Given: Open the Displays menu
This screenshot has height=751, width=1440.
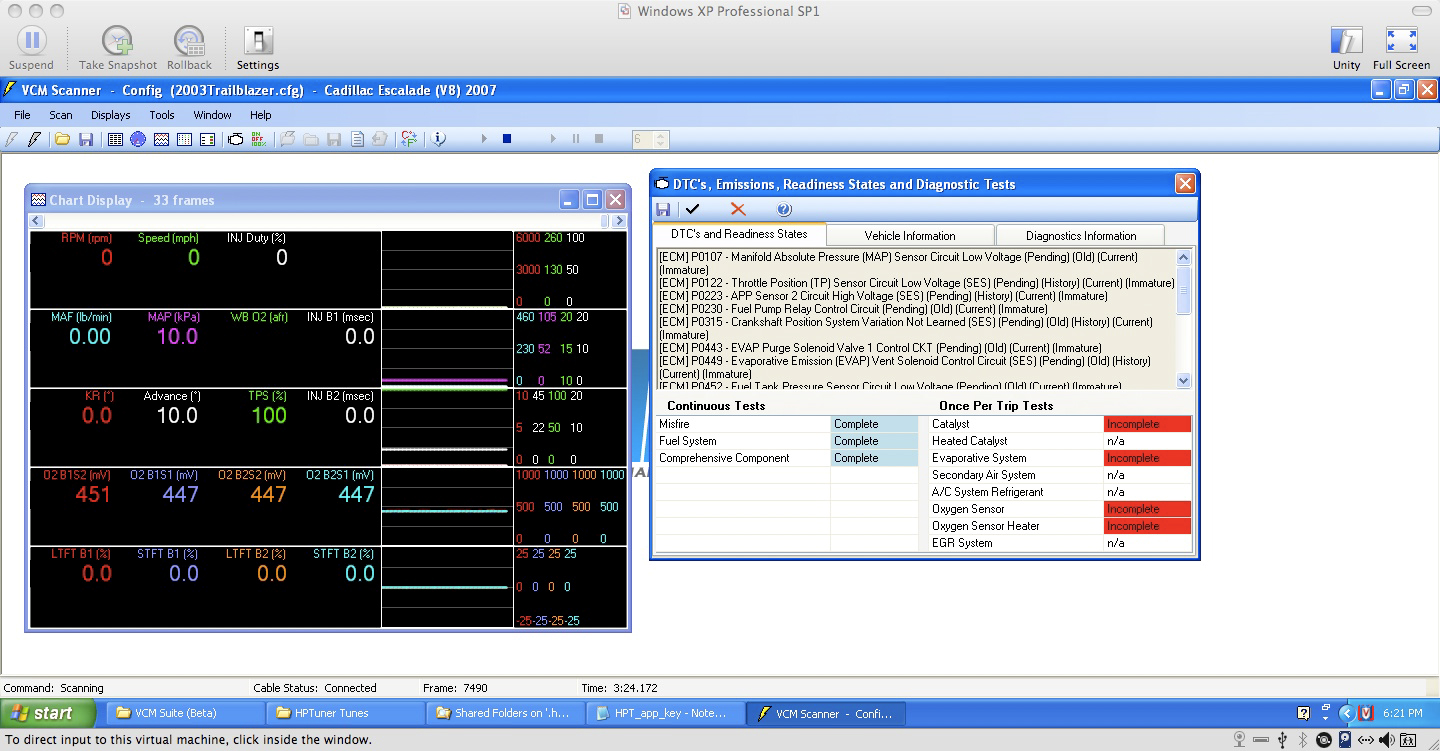Looking at the screenshot, I should [111, 115].
